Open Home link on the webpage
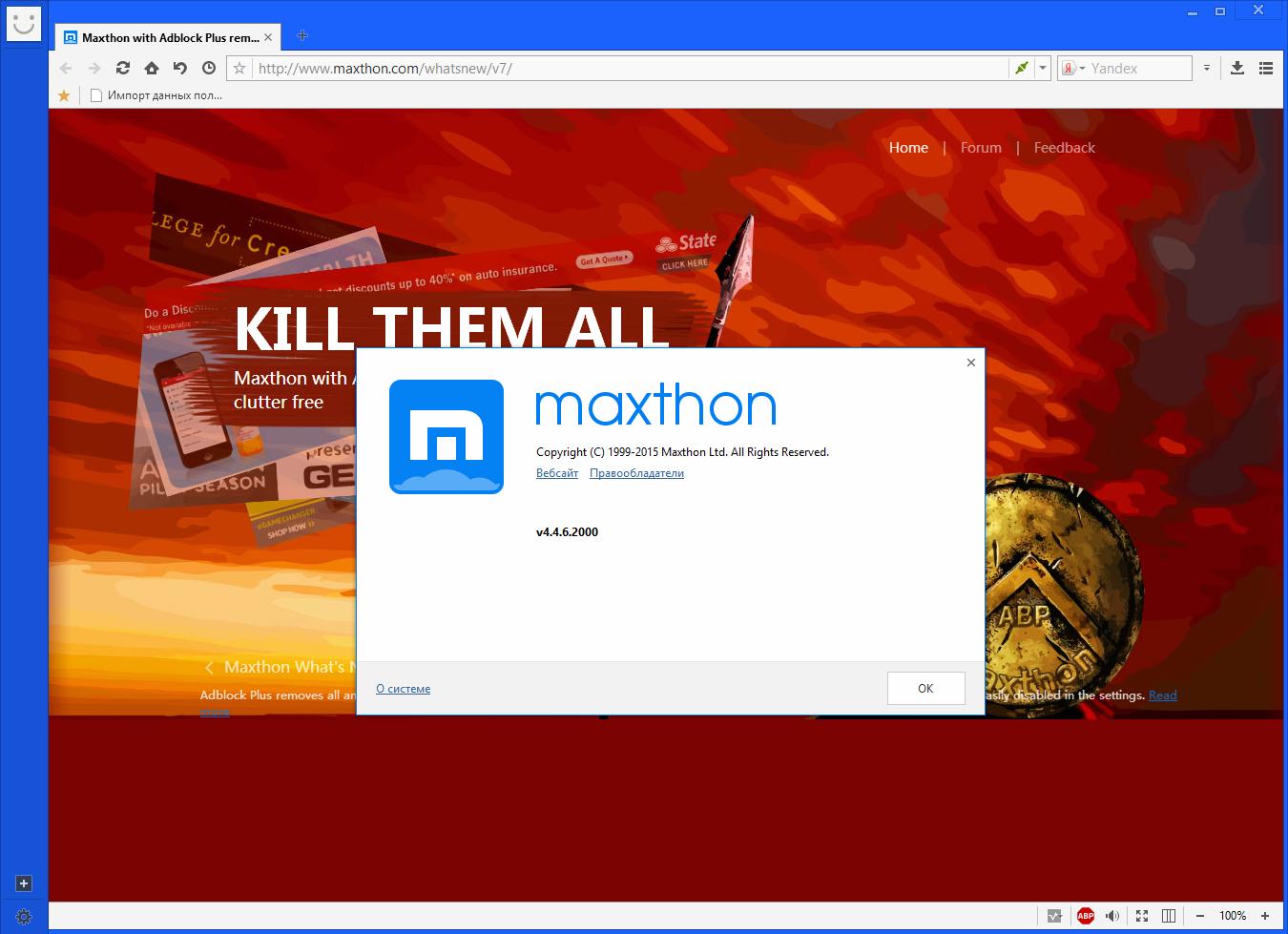1288x934 pixels. (x=908, y=147)
